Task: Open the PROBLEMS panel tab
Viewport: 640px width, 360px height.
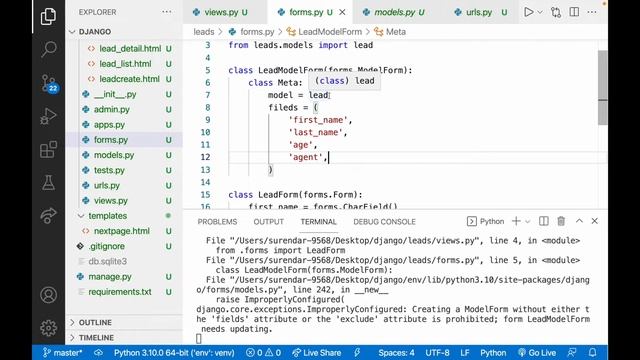Action: point(217,222)
